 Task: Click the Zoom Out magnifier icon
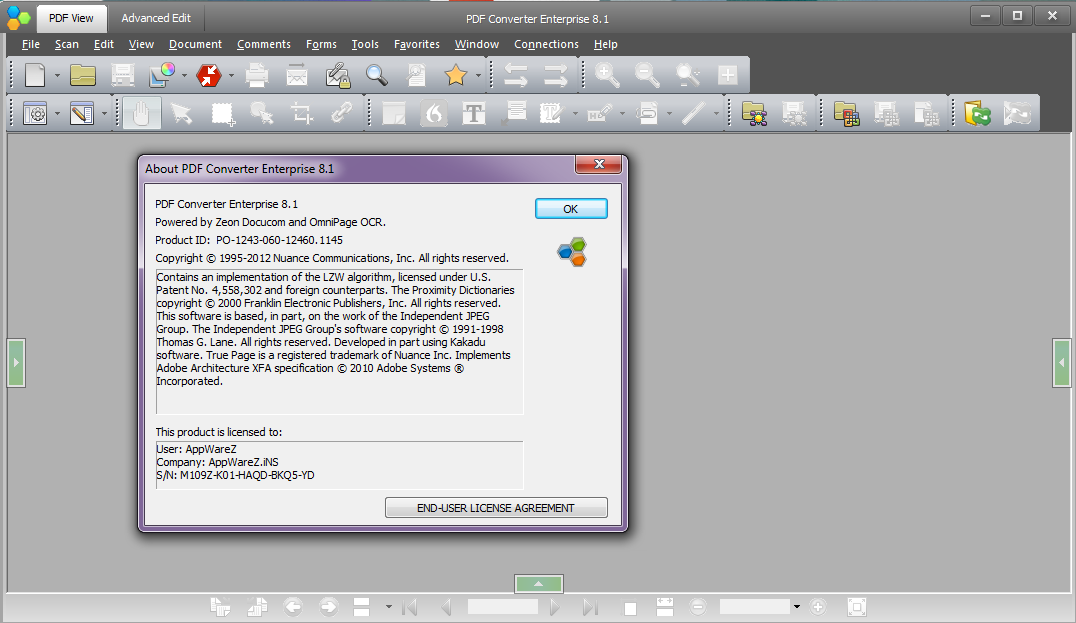[646, 75]
